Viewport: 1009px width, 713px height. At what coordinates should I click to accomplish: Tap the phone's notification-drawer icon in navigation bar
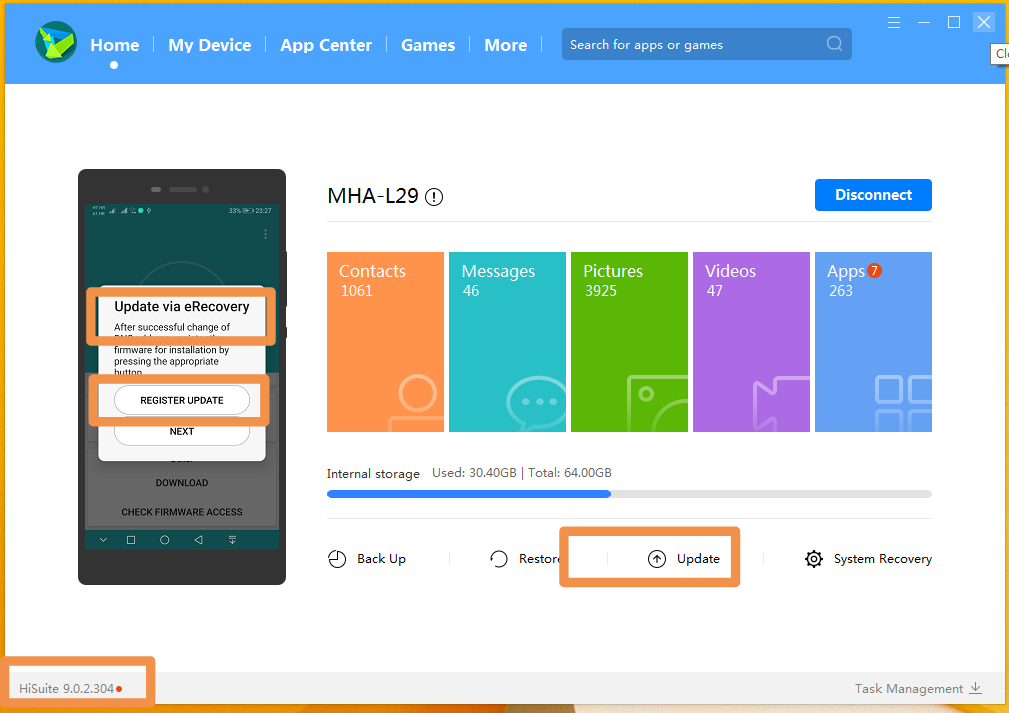[232, 540]
